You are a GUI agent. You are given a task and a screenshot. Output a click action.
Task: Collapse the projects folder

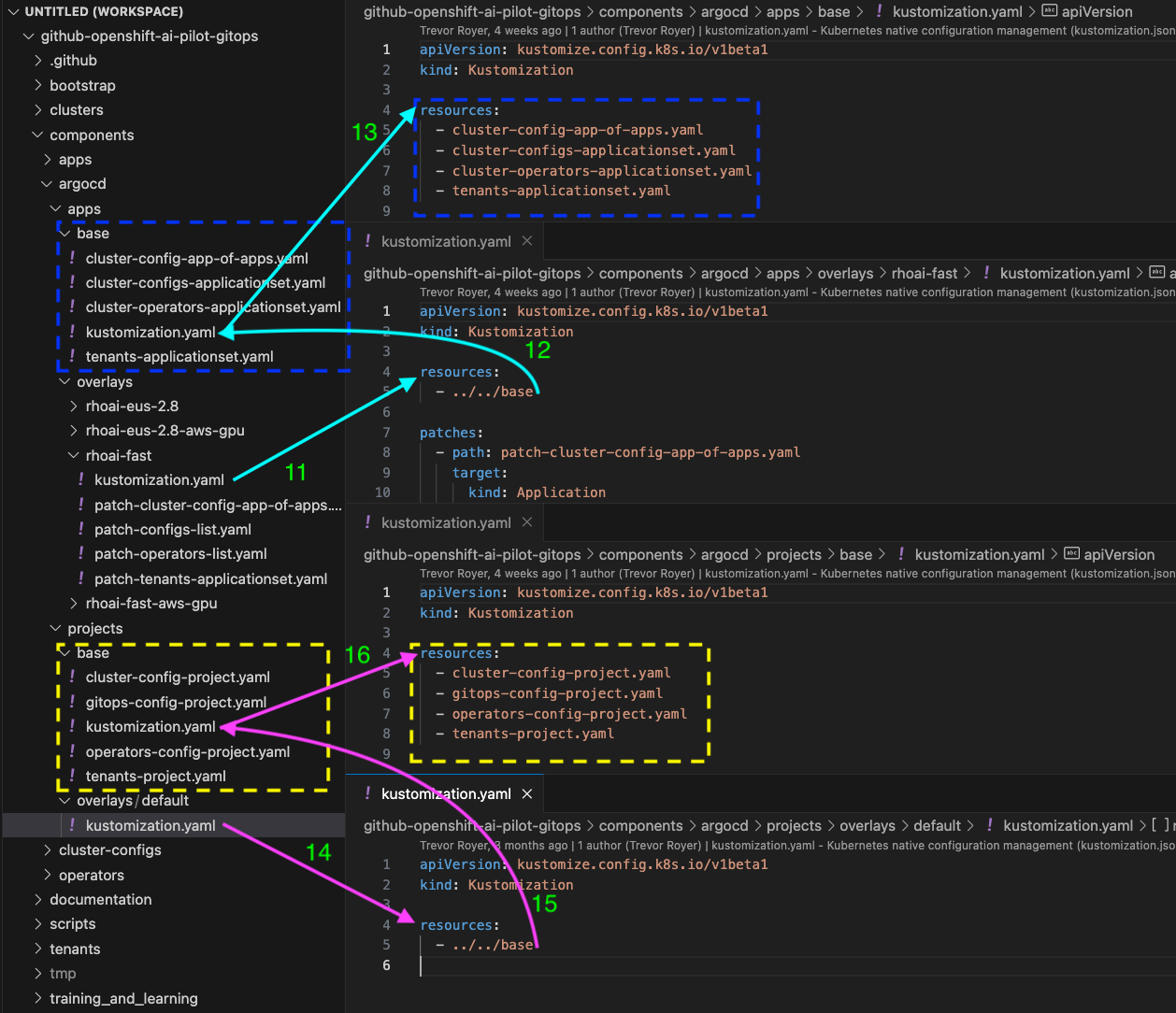point(56,628)
